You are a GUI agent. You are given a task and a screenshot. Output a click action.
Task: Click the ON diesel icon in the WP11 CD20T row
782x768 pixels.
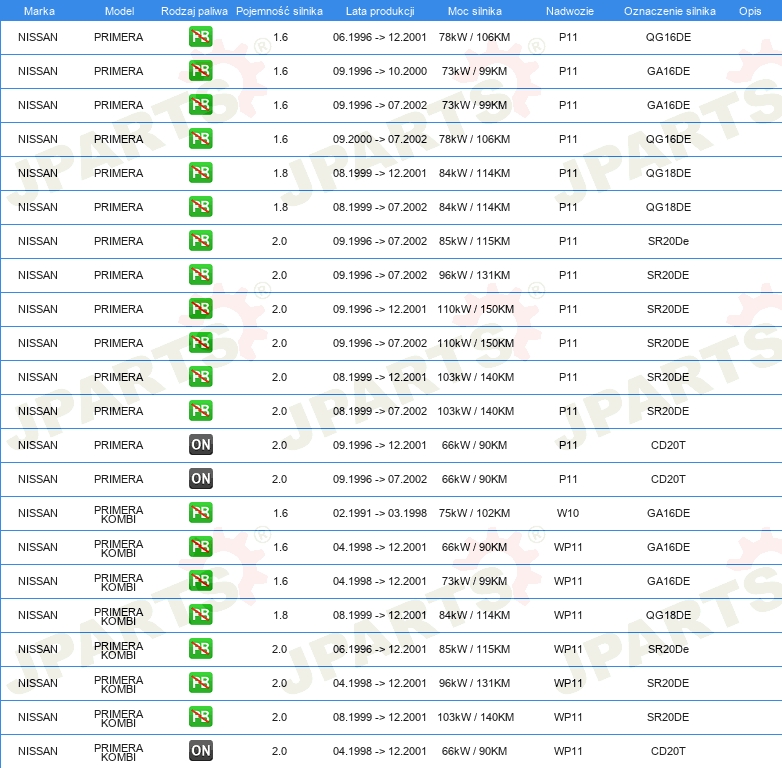click(200, 751)
